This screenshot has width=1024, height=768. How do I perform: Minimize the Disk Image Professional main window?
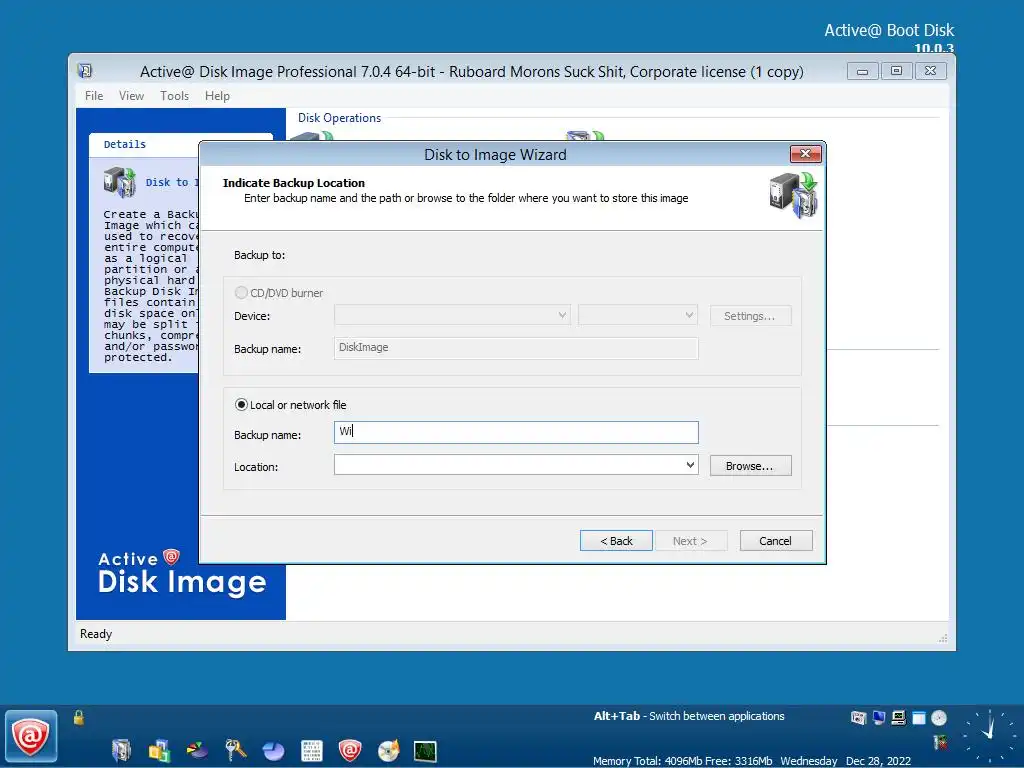point(863,71)
